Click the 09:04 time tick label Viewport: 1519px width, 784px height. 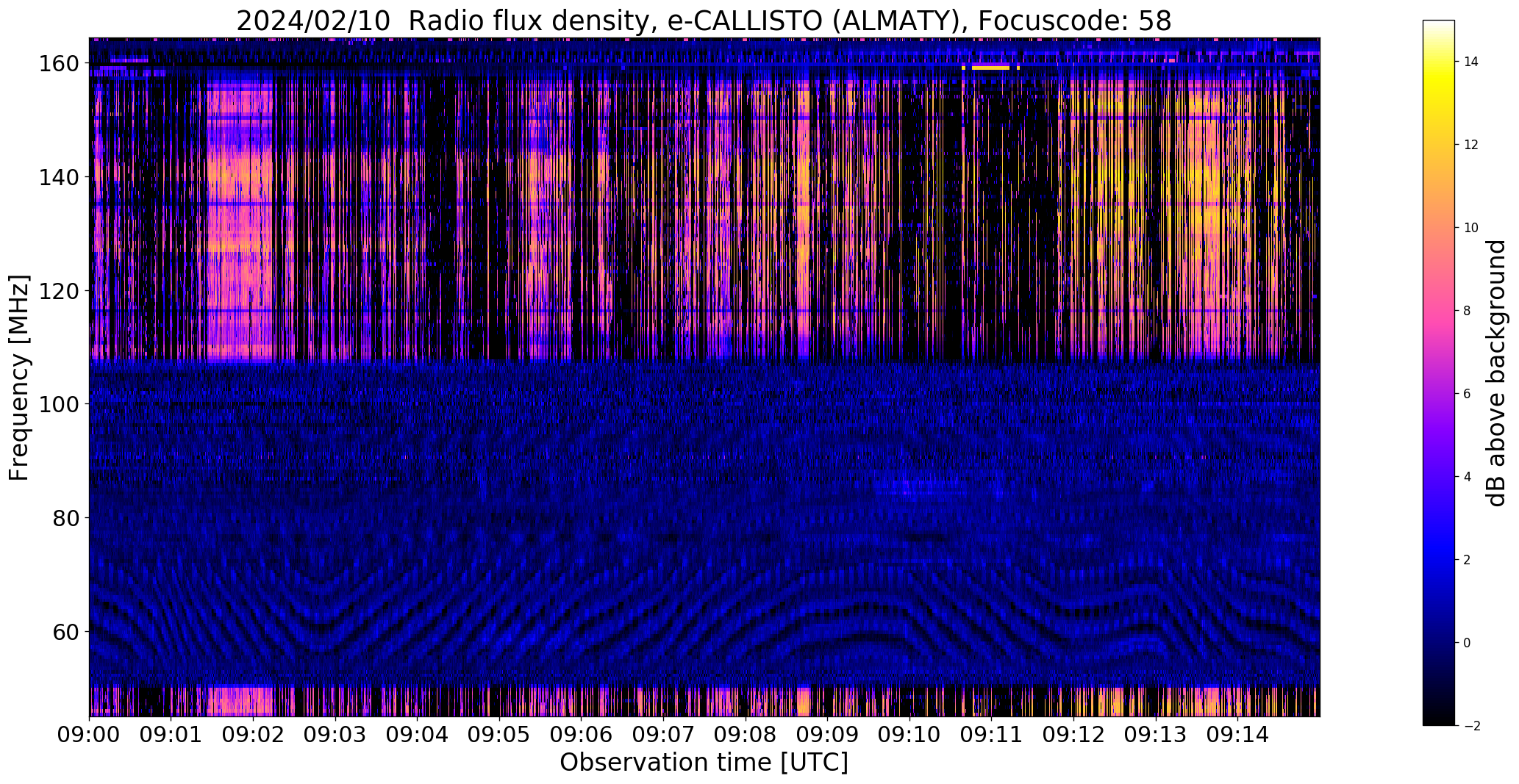click(418, 734)
